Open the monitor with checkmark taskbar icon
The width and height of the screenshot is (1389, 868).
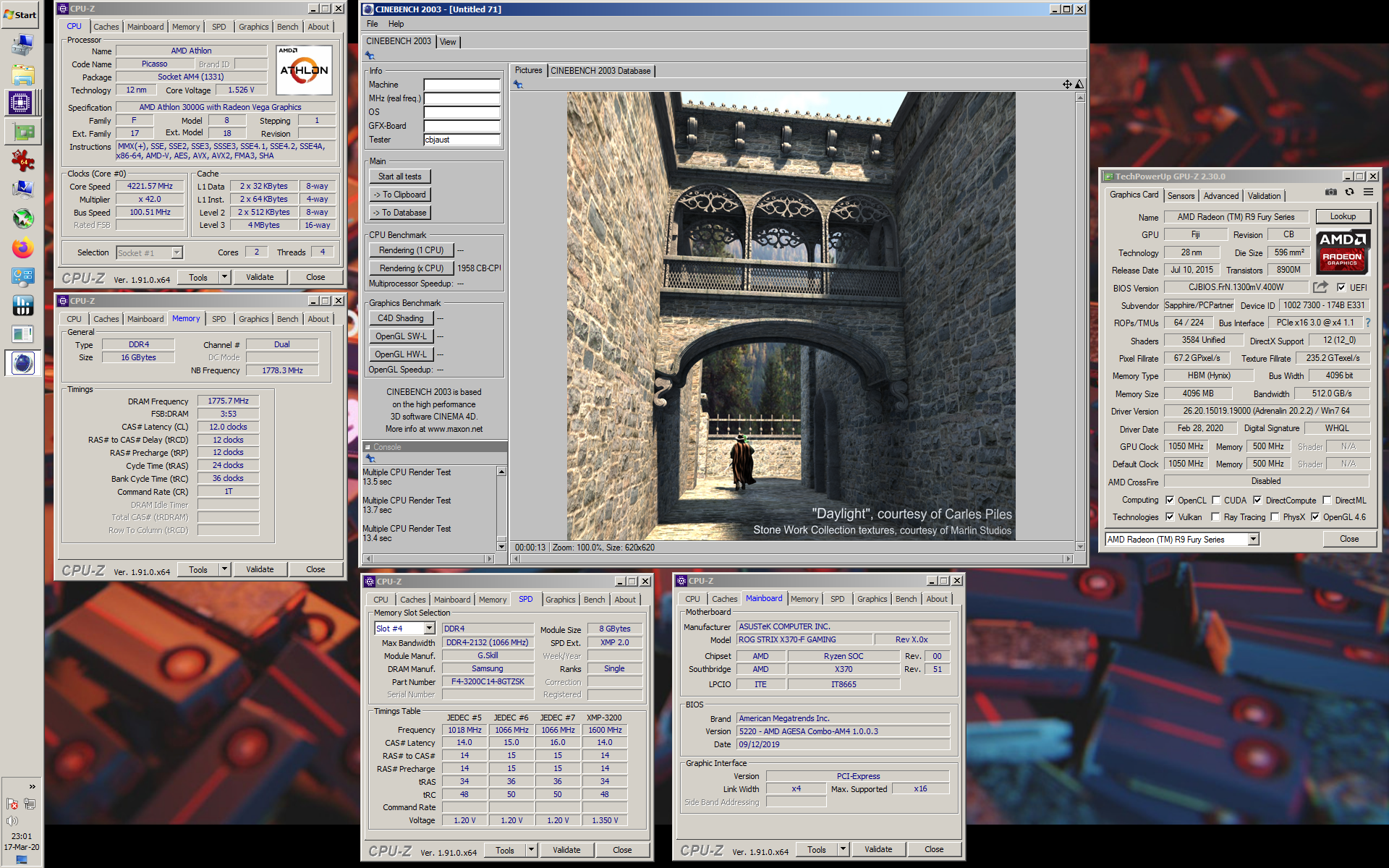[x=22, y=190]
